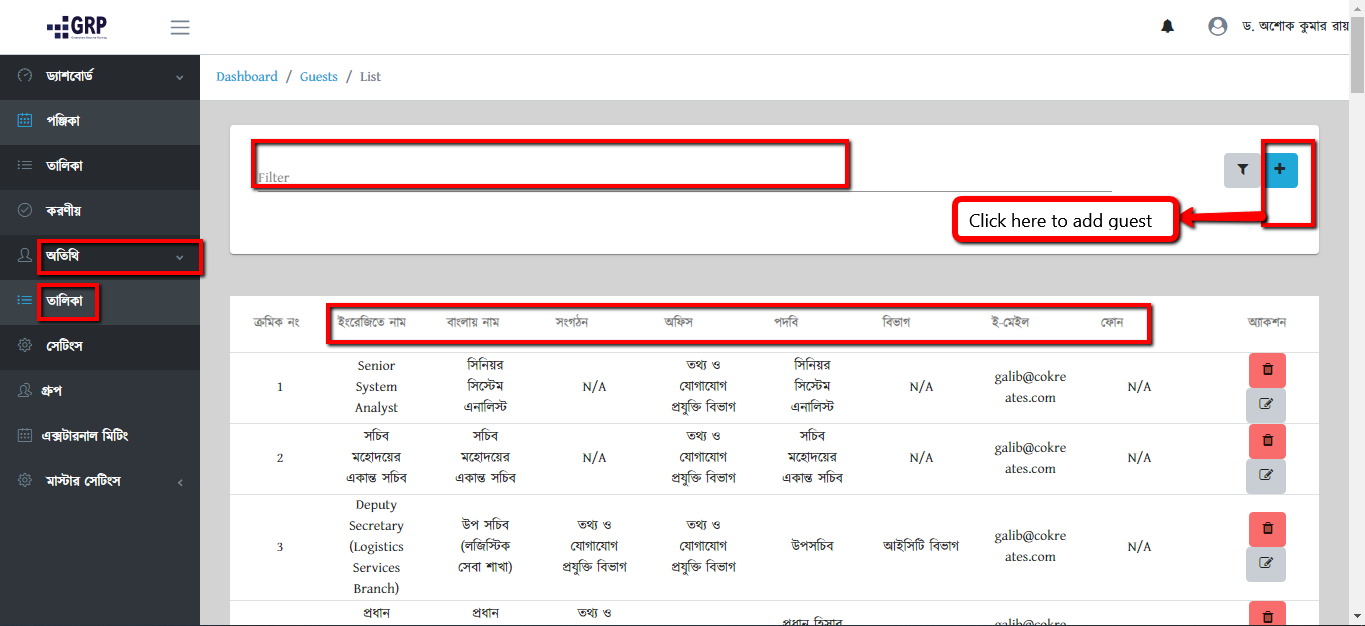Click the GRP logo
The height and width of the screenshot is (626, 1365).
click(77, 27)
